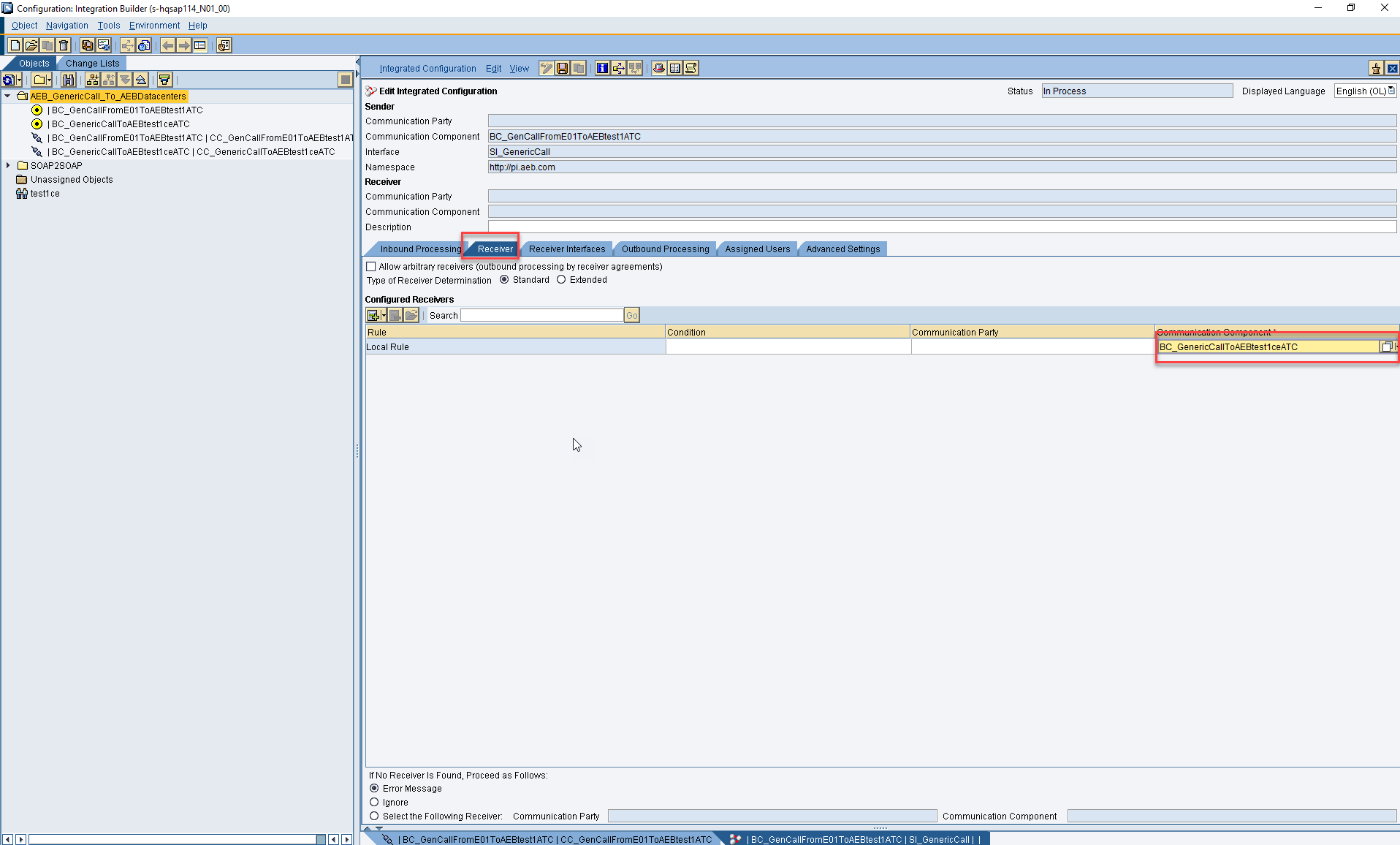Click inside the Search input field

[541, 315]
